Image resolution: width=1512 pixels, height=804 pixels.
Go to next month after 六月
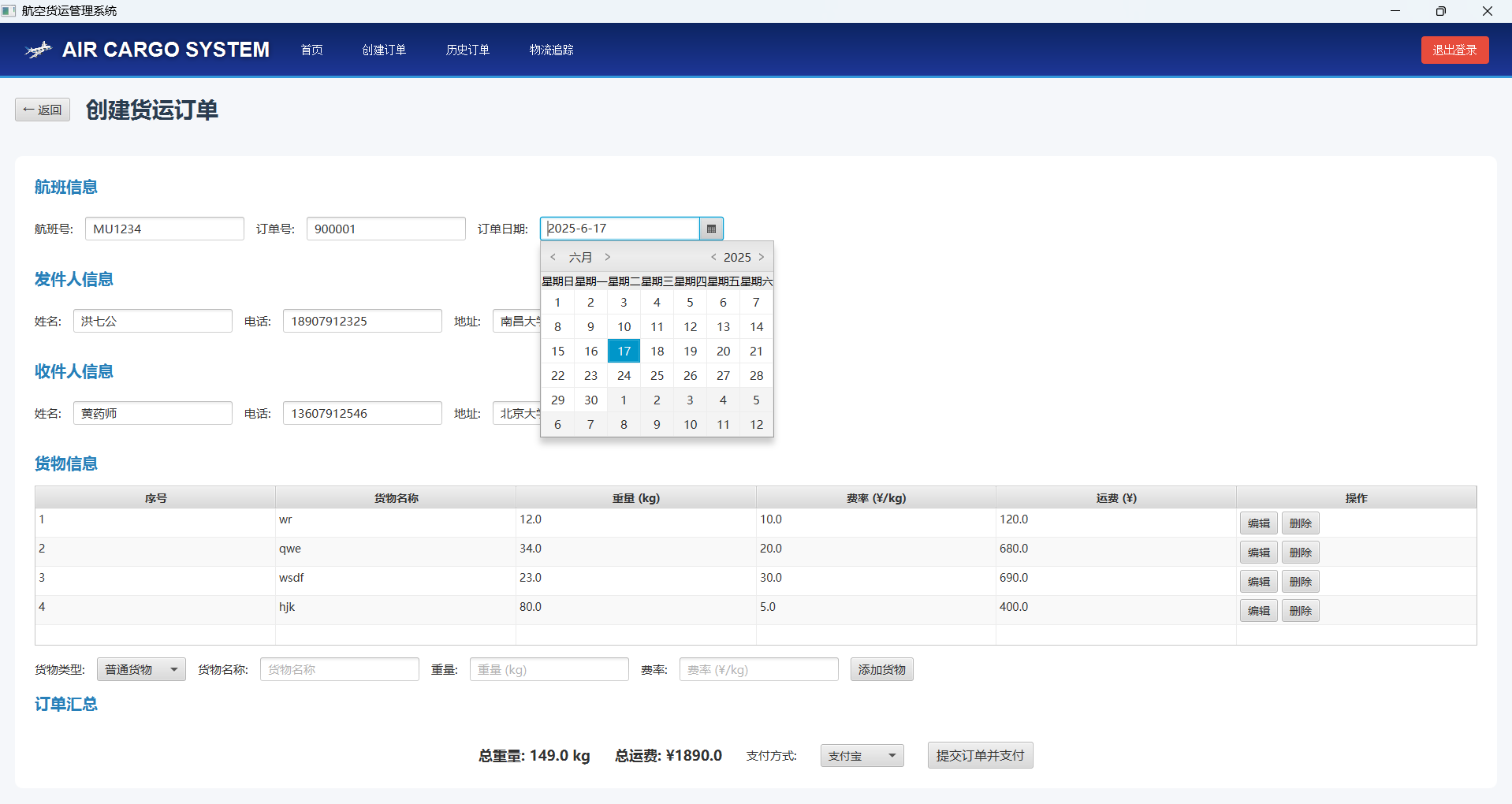[608, 257]
